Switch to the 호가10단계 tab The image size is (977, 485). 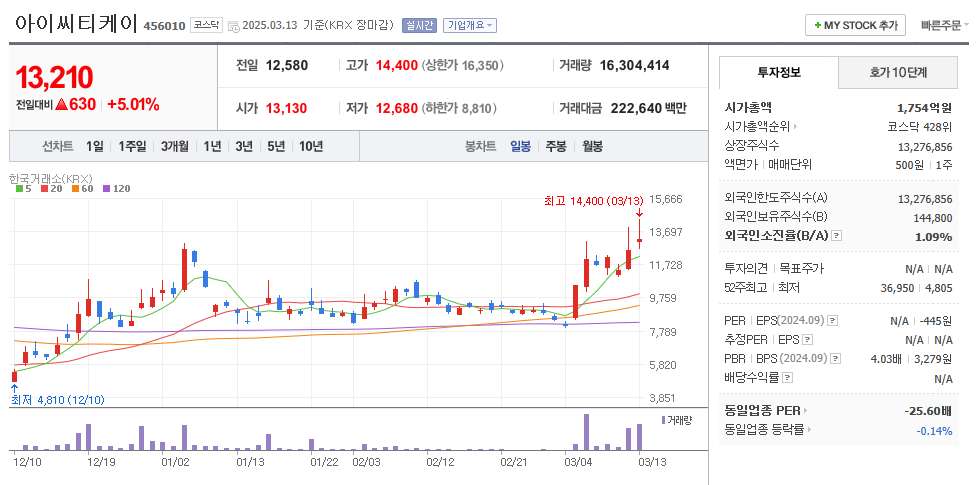tap(898, 72)
